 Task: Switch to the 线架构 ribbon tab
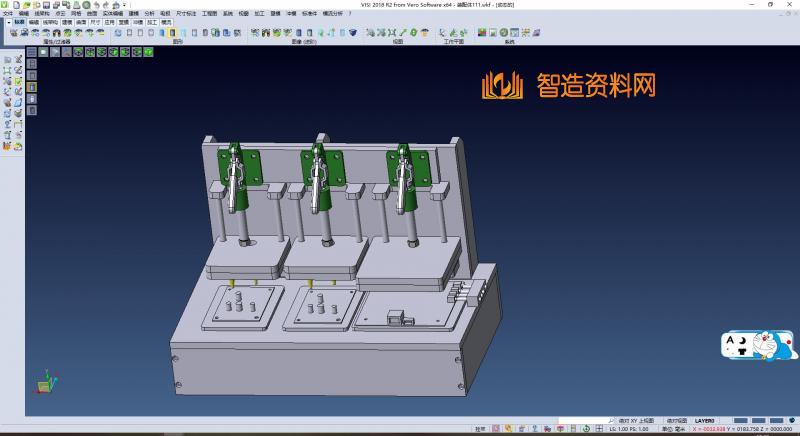[50, 21]
